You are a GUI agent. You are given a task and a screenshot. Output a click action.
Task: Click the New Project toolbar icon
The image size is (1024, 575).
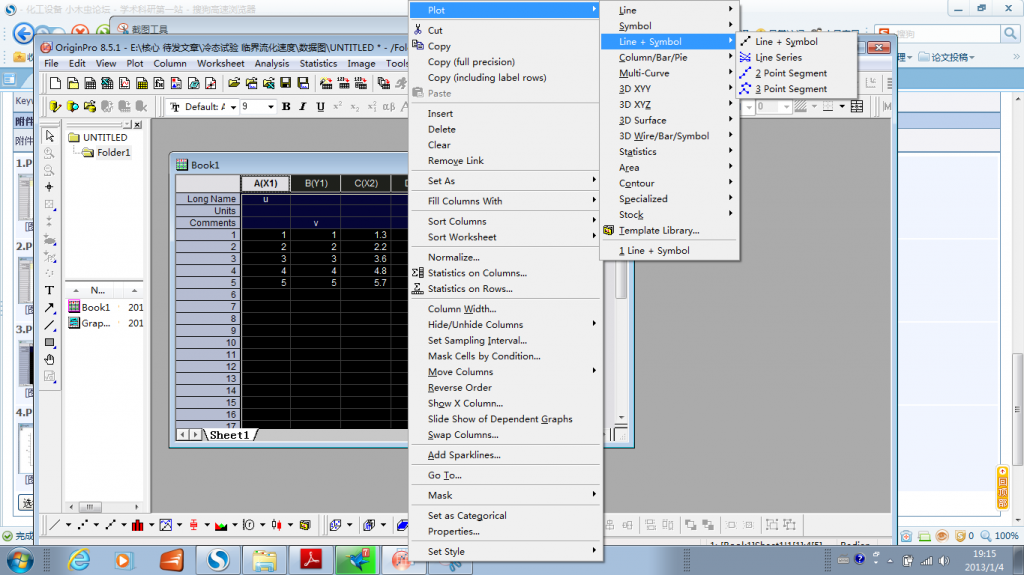click(x=56, y=83)
